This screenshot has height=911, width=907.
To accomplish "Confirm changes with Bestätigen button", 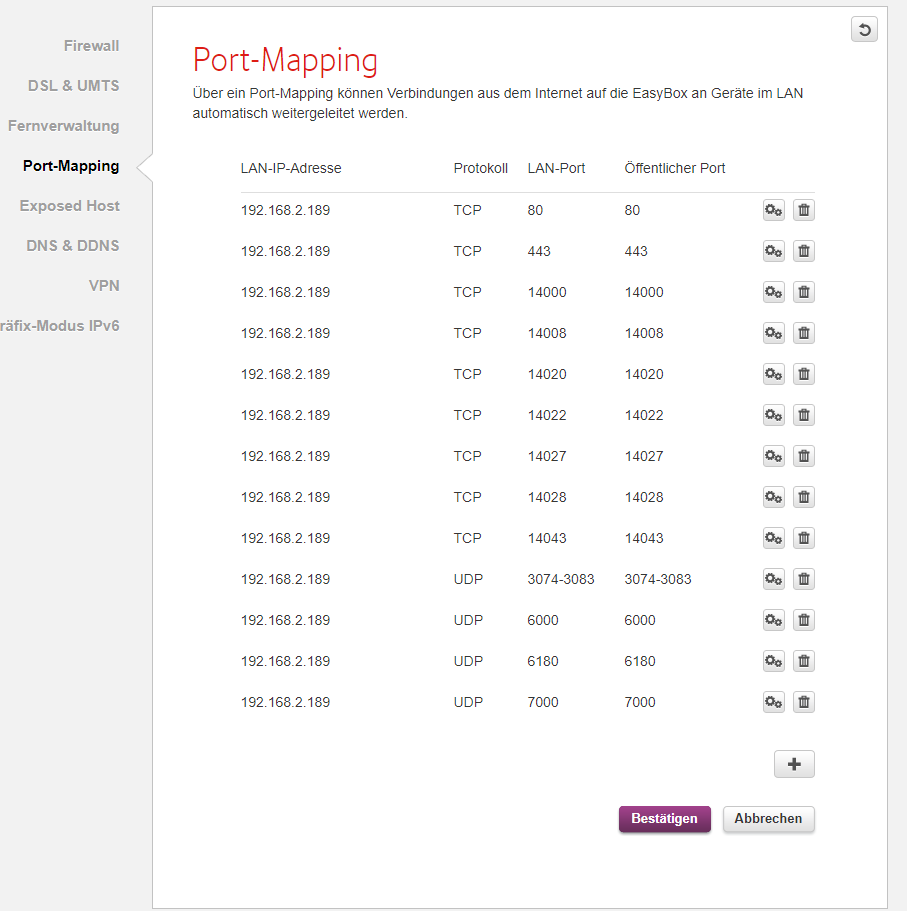I will [x=664, y=819].
